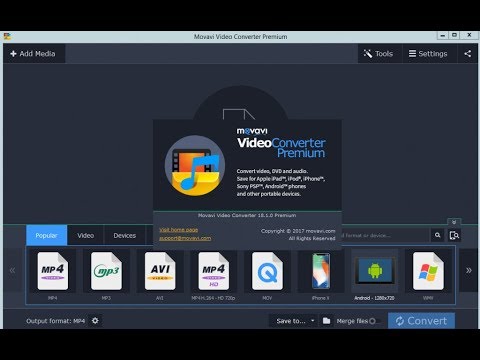The height and width of the screenshot is (360, 480).
Task: Click the support@movavi.com link
Action: (x=185, y=238)
